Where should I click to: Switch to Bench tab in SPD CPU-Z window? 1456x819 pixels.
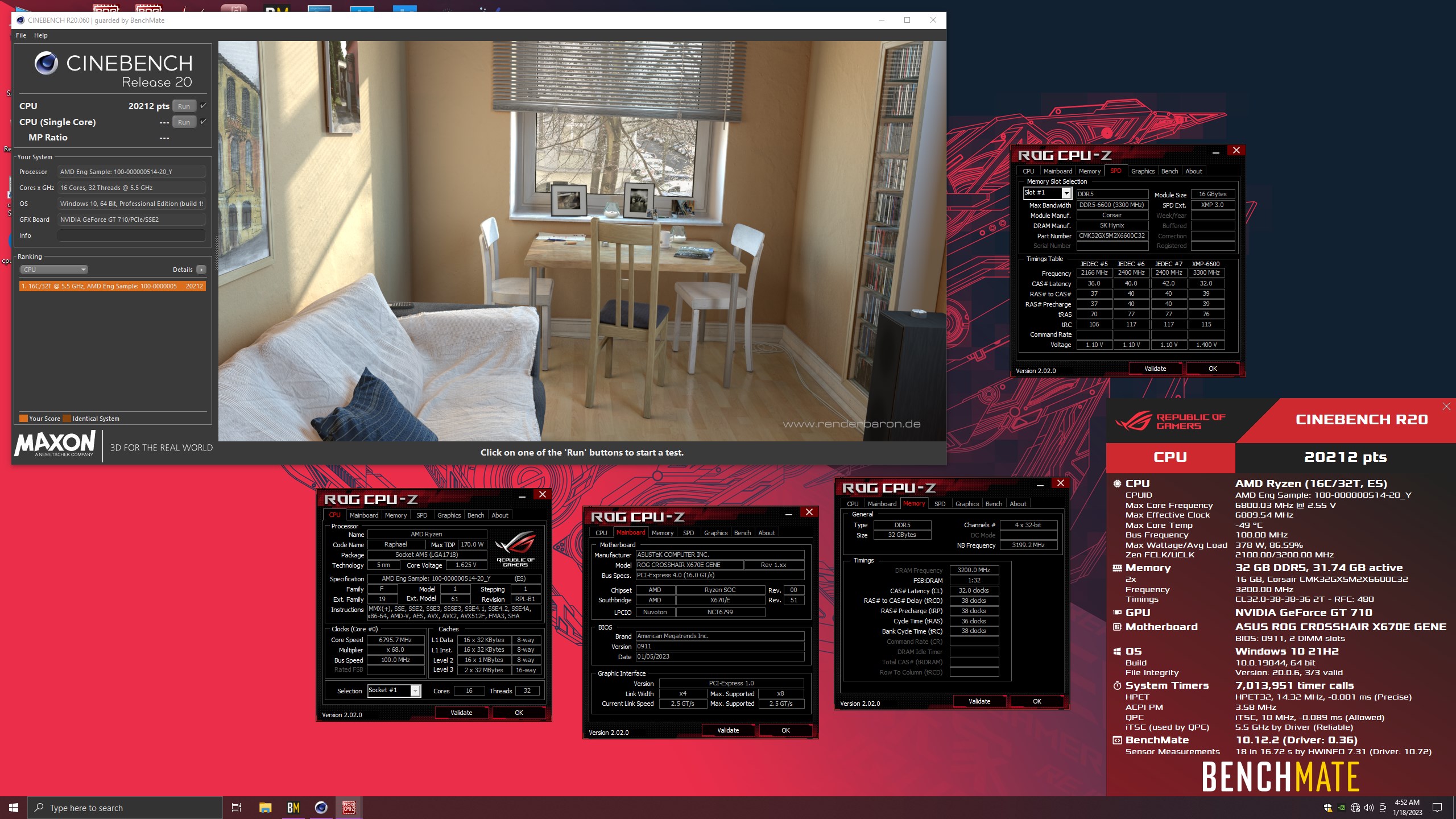1169,171
